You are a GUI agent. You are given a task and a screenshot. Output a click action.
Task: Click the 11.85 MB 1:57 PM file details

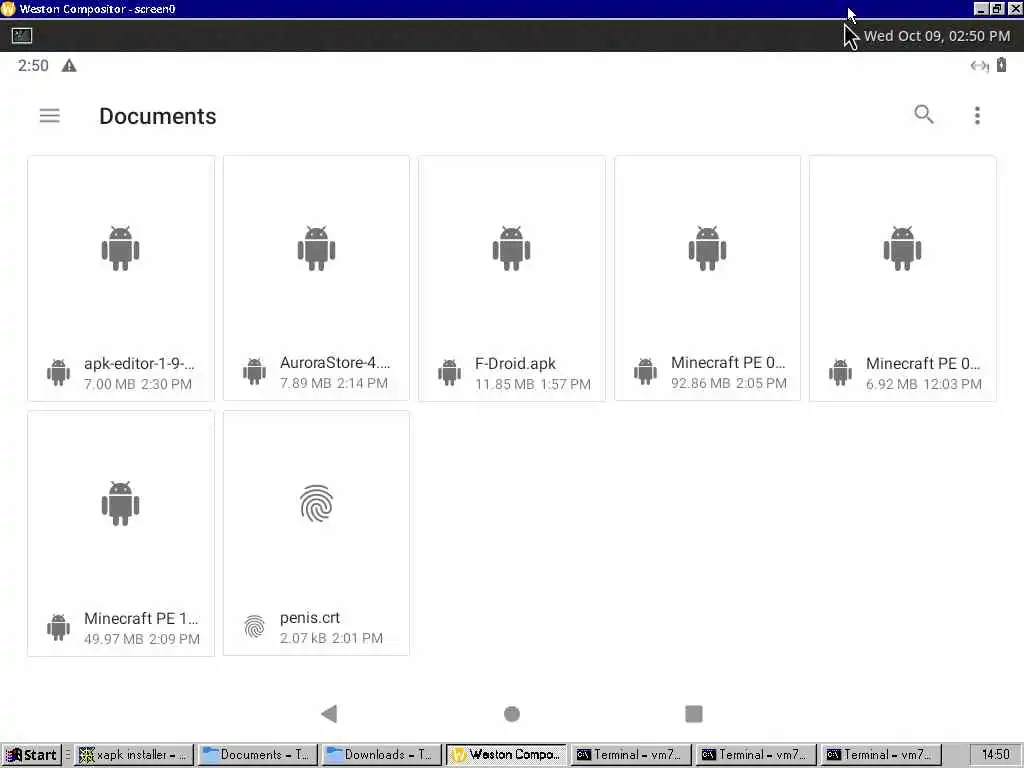coord(533,384)
